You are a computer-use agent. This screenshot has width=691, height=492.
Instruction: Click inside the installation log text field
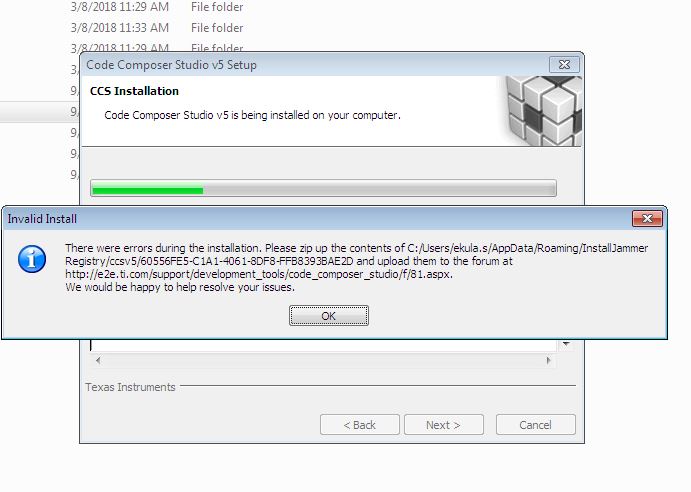[324, 345]
